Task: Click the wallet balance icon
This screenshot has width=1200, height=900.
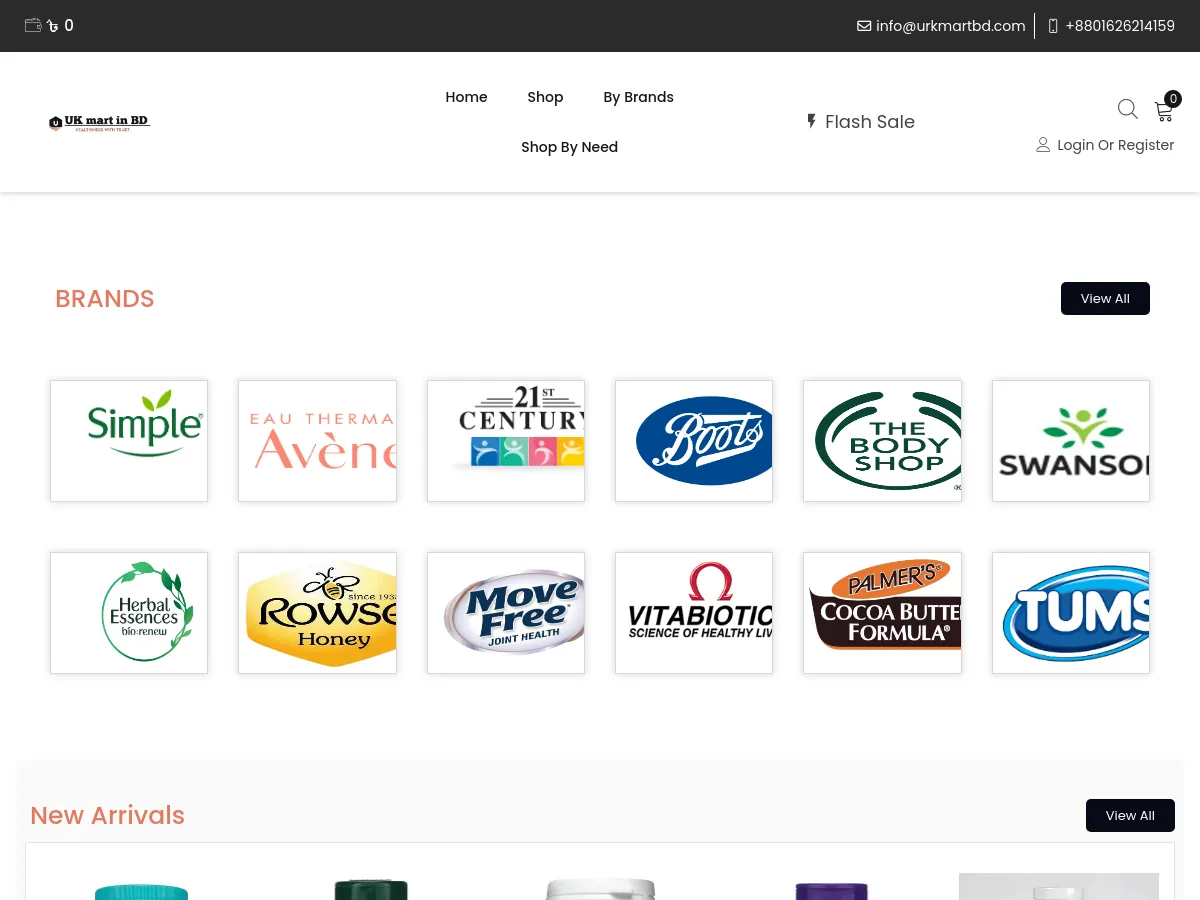Action: [x=33, y=26]
